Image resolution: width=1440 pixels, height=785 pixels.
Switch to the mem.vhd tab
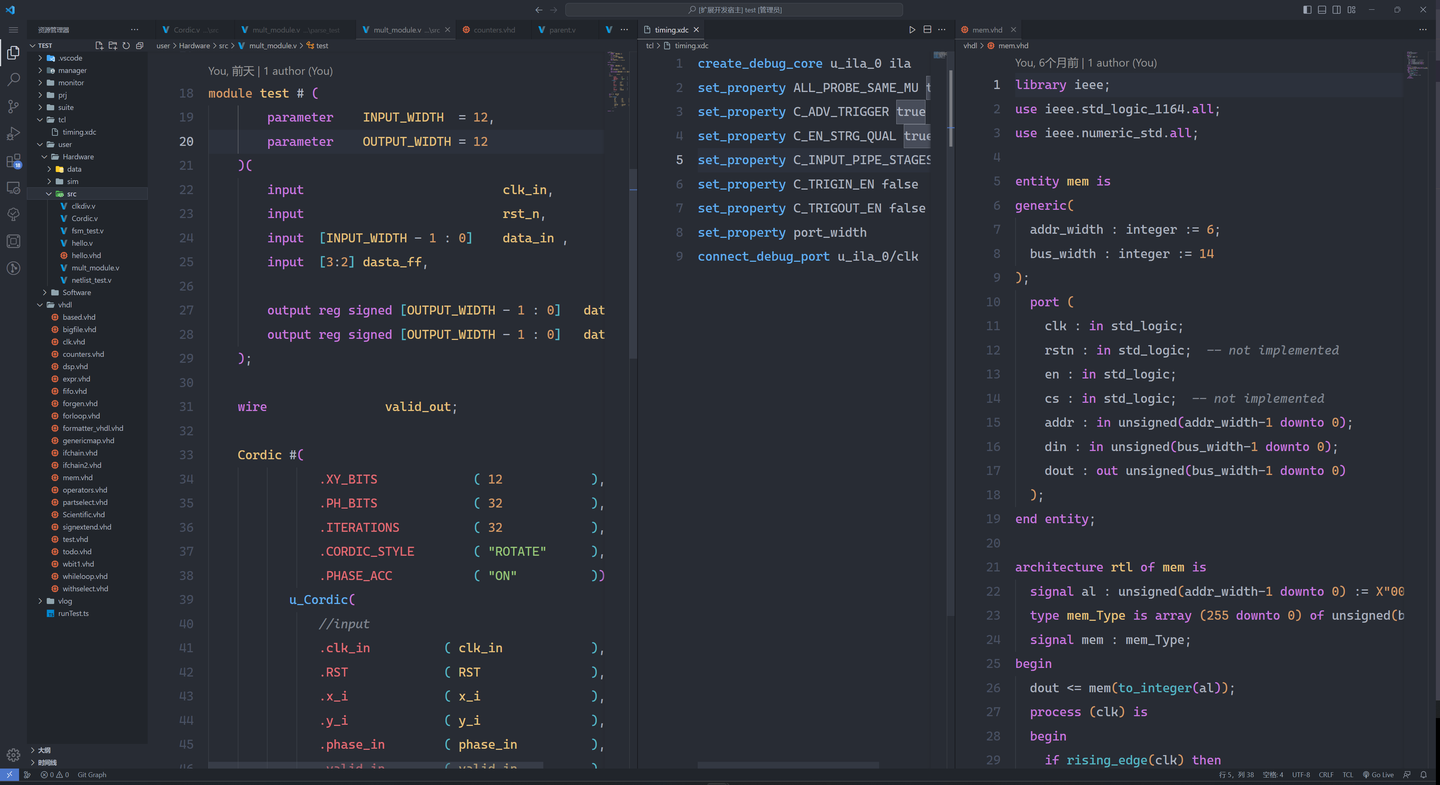click(x=985, y=29)
